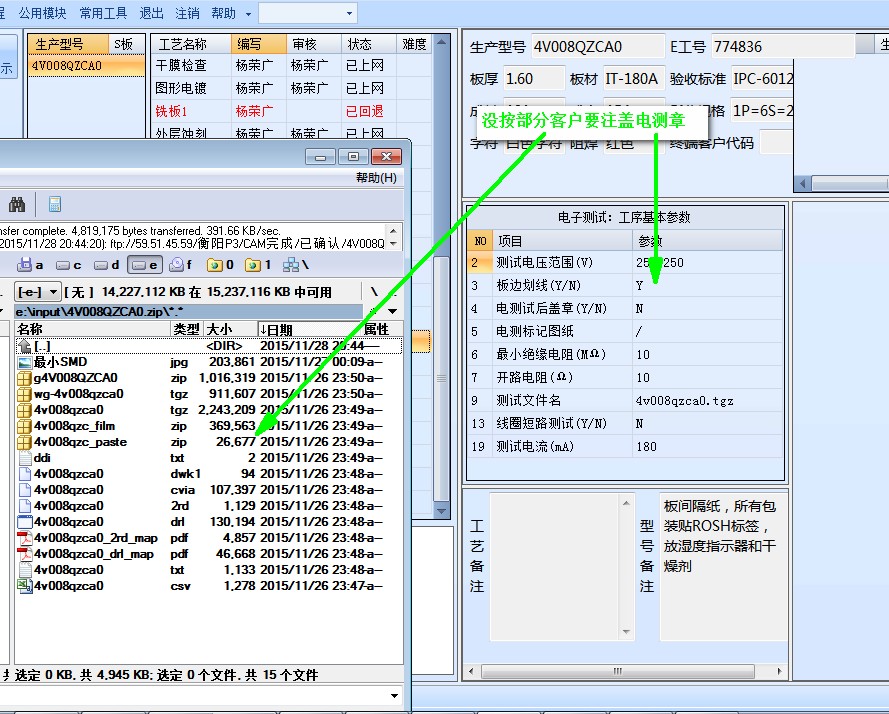Image resolution: width=889 pixels, height=714 pixels.
Task: Click the 板材 field showing IT-180A
Action: [633, 79]
